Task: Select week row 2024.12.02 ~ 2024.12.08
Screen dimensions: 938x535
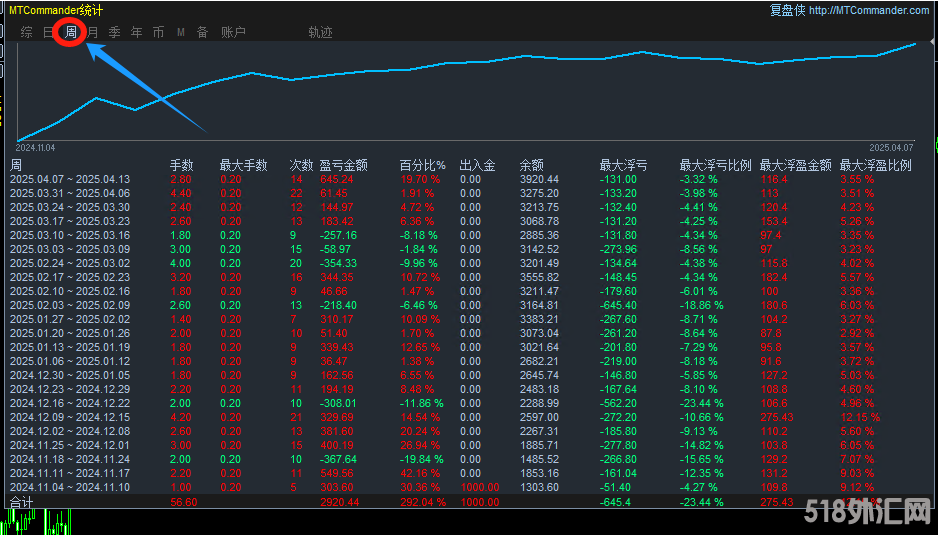Action: pos(469,431)
